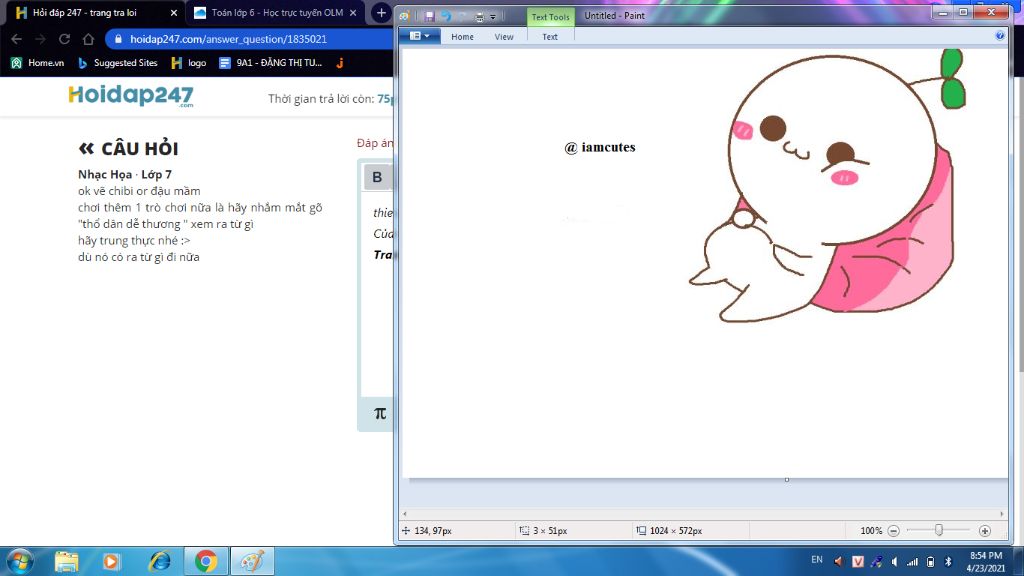1024x576 pixels.
Task: Open the Home.vn bookmark
Action: tap(37, 63)
